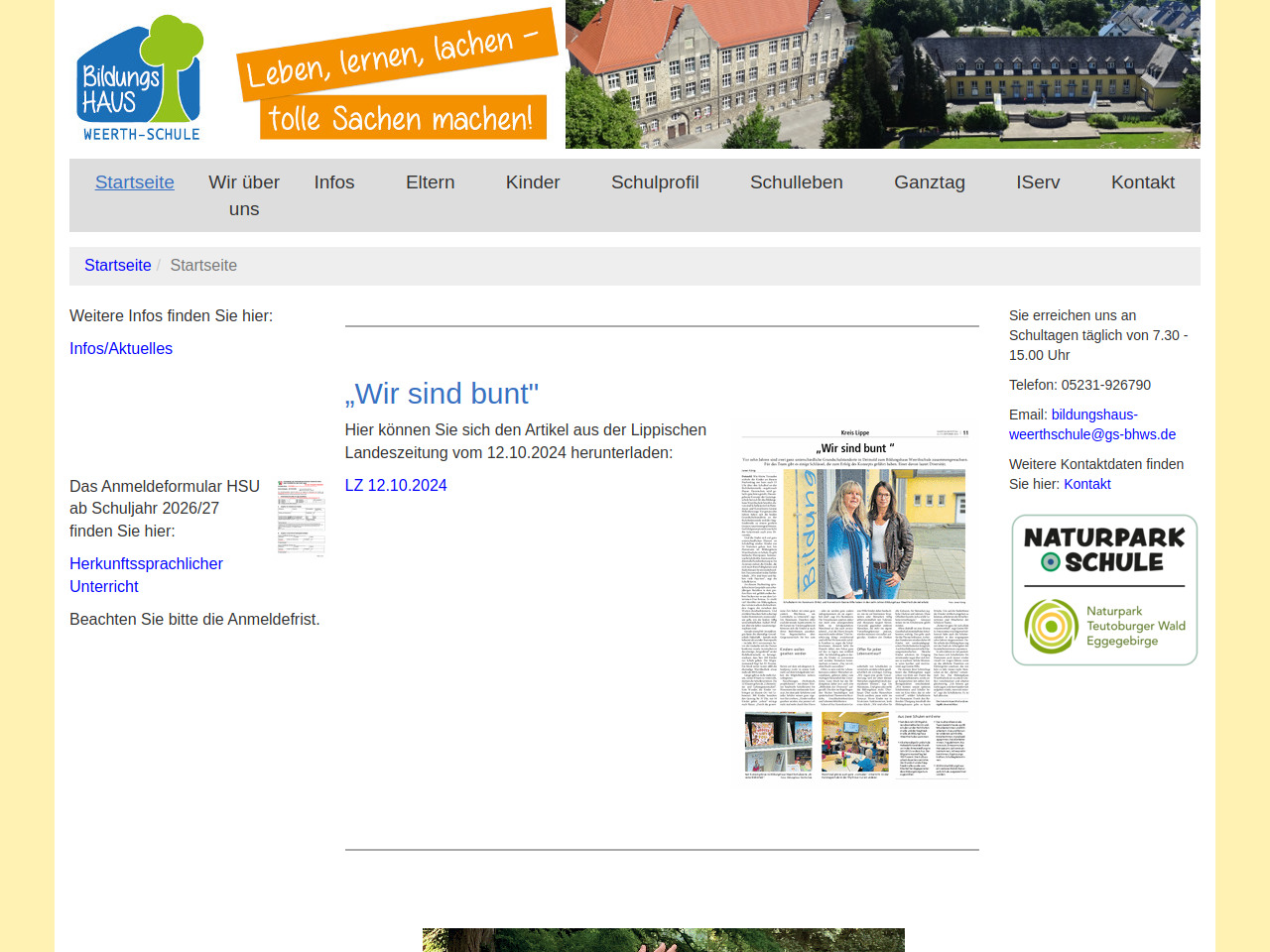
Task: Download the LZ 12.10.2024 article
Action: tap(396, 486)
